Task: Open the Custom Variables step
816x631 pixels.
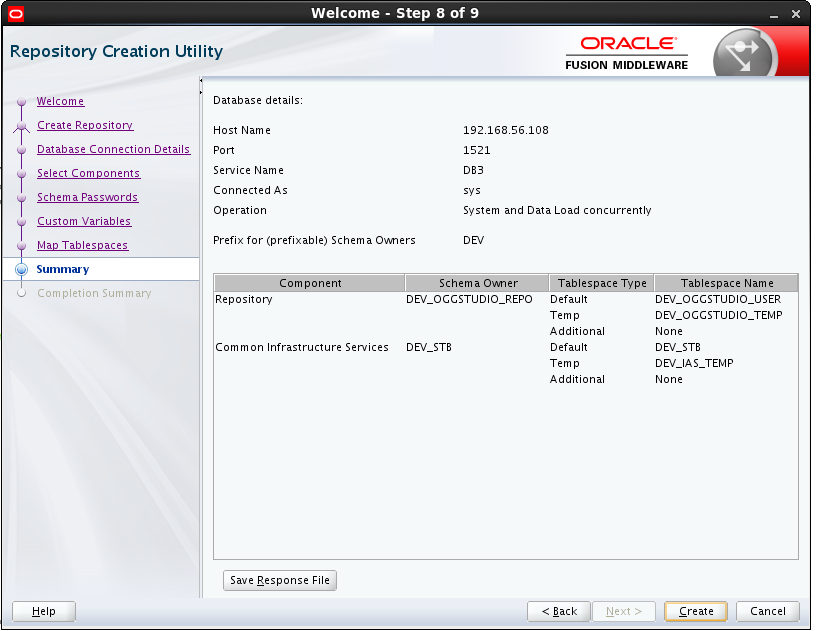Action: coord(84,221)
